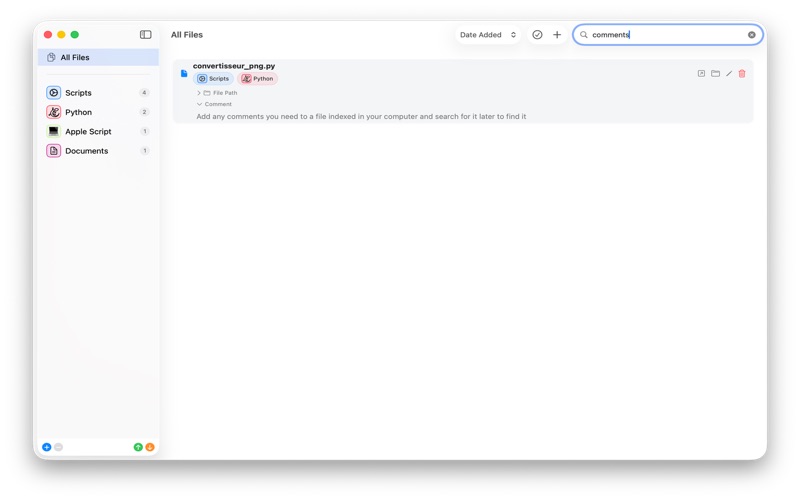Click inside the search field
Image resolution: width=800 pixels, height=500 pixels.
pos(667,35)
